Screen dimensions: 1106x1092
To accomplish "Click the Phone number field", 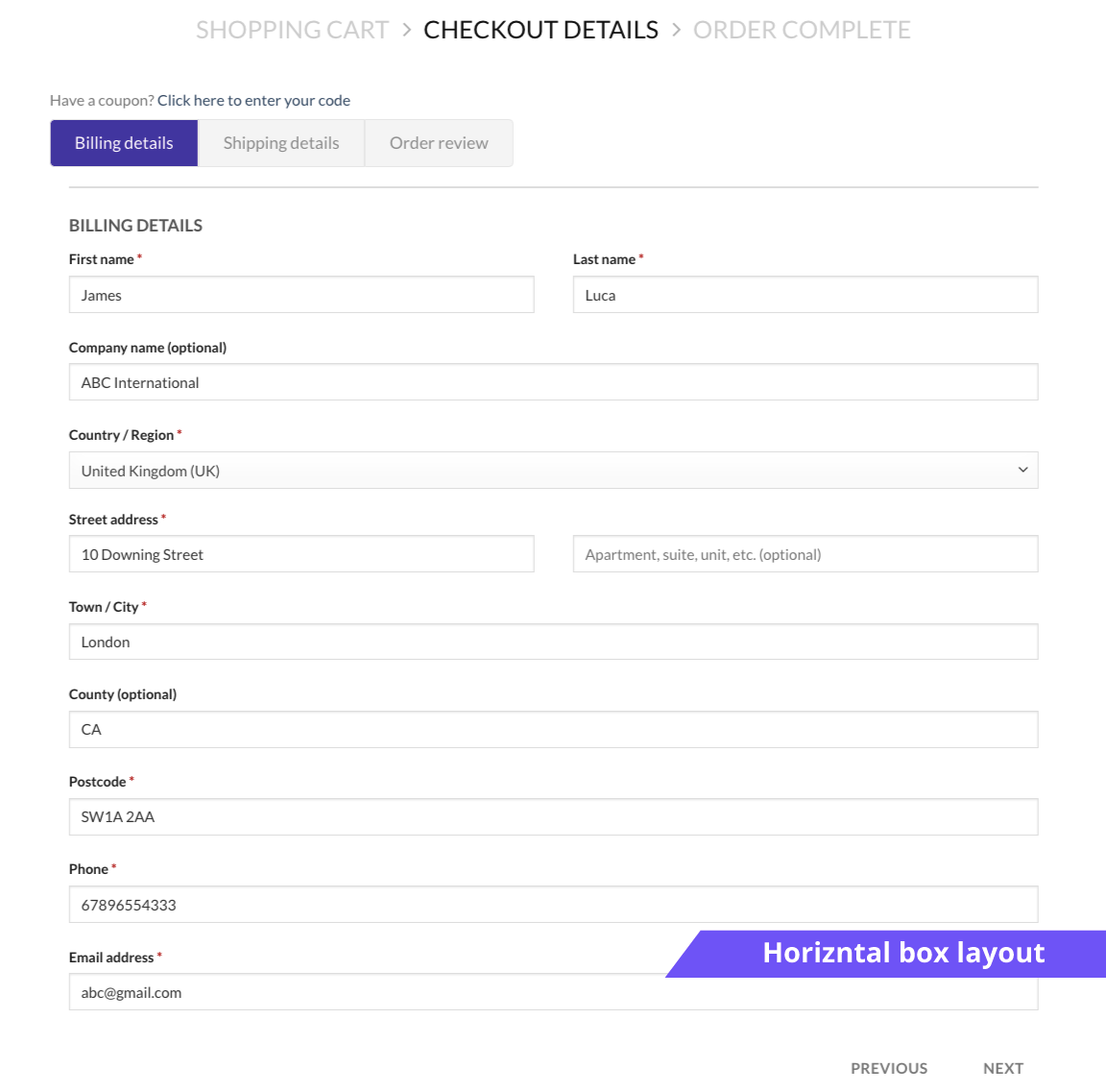I will [553, 905].
